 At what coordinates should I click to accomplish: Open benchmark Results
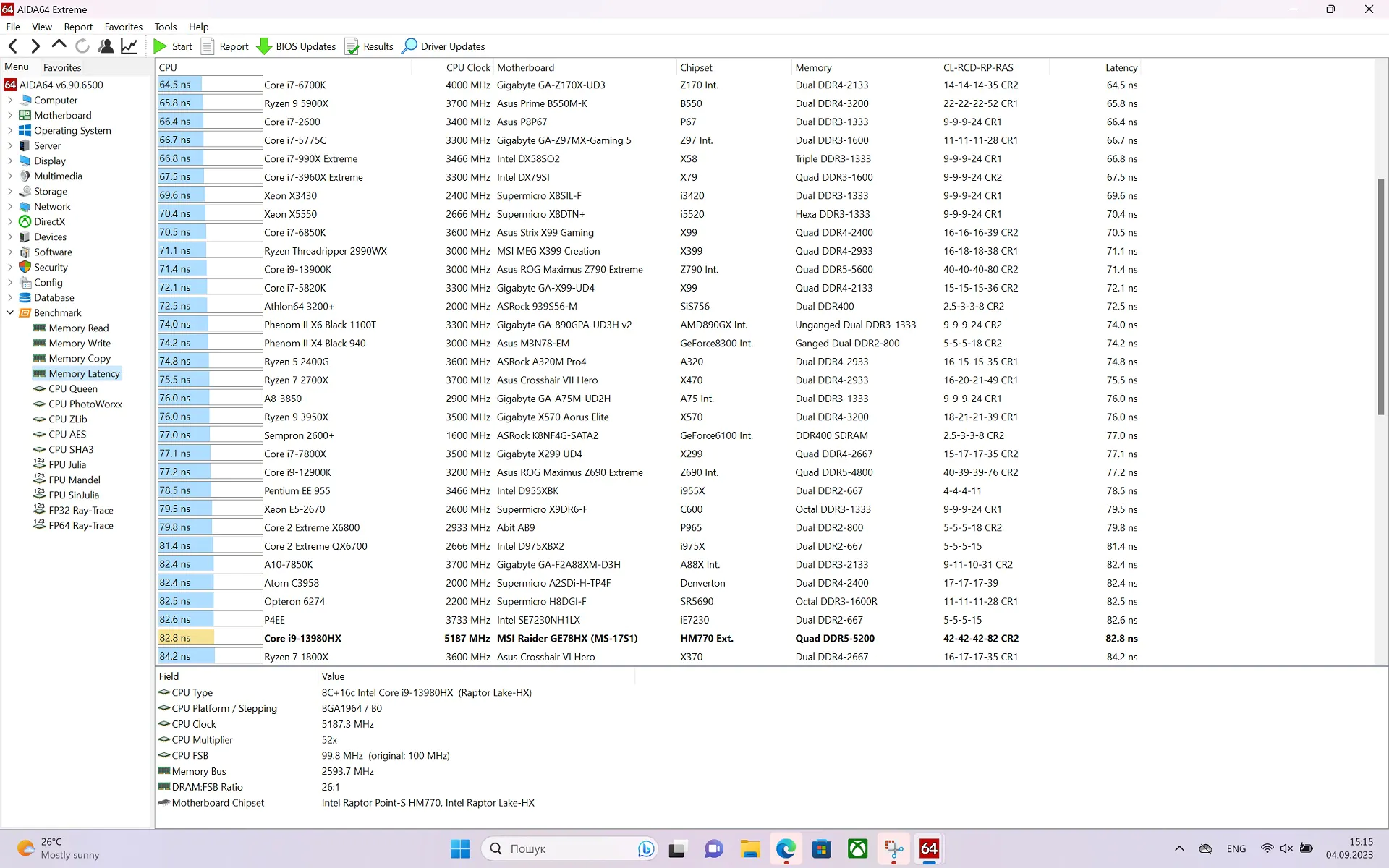tap(369, 46)
